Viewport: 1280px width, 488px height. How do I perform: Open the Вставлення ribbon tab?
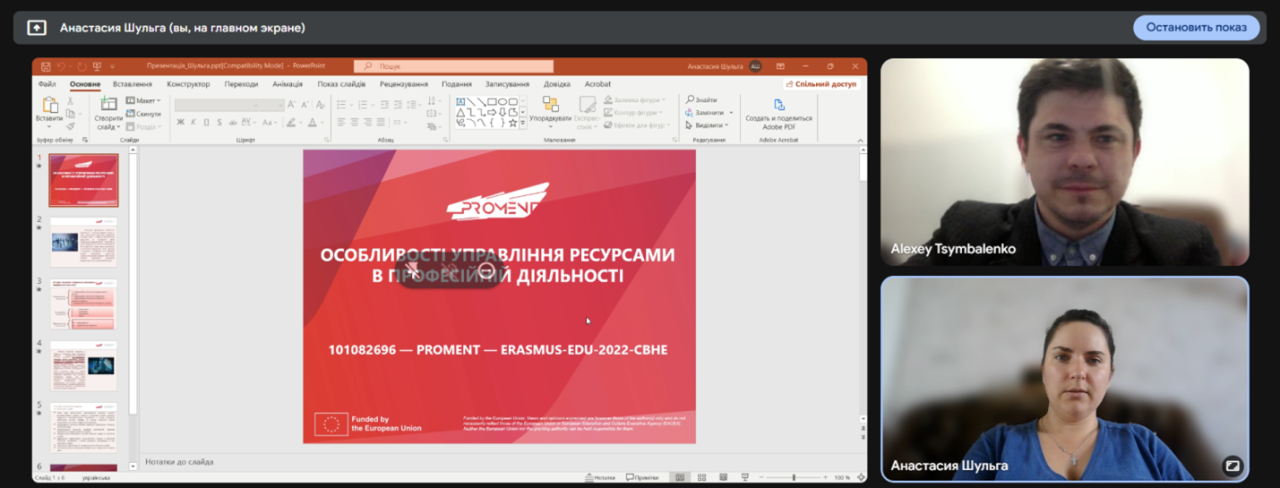[x=132, y=84]
